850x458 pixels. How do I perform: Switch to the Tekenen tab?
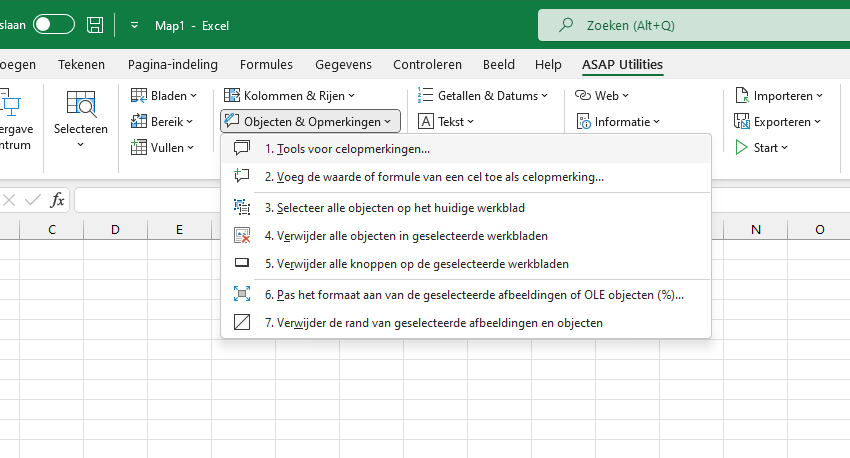[81, 64]
